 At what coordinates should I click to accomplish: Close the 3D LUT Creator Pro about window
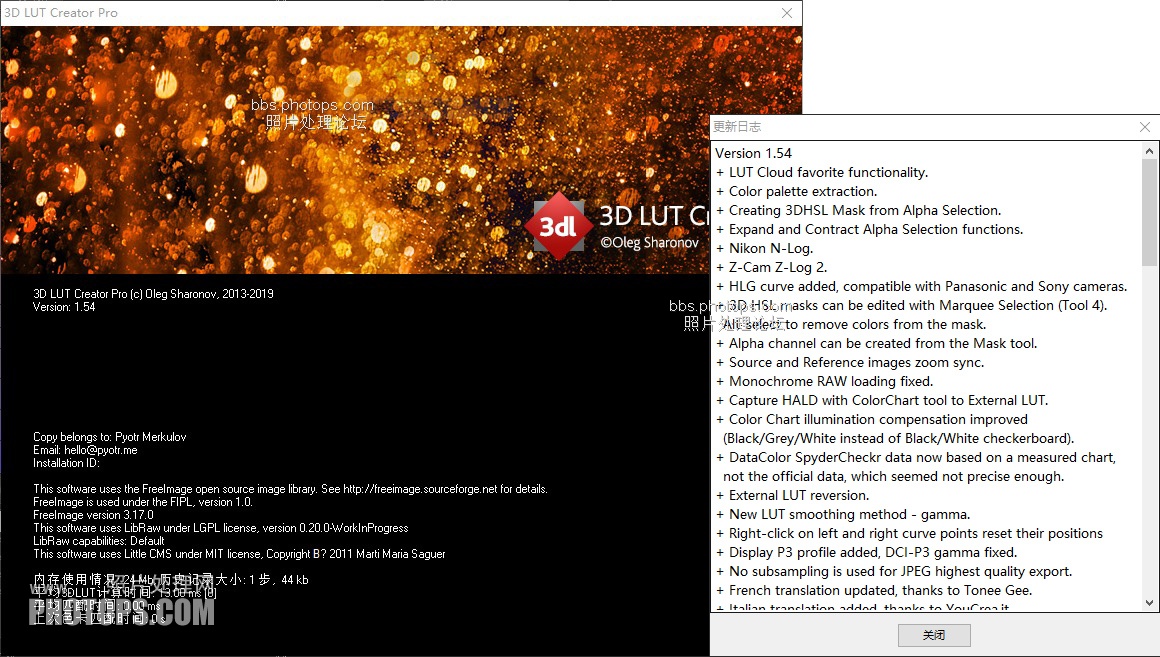click(787, 13)
